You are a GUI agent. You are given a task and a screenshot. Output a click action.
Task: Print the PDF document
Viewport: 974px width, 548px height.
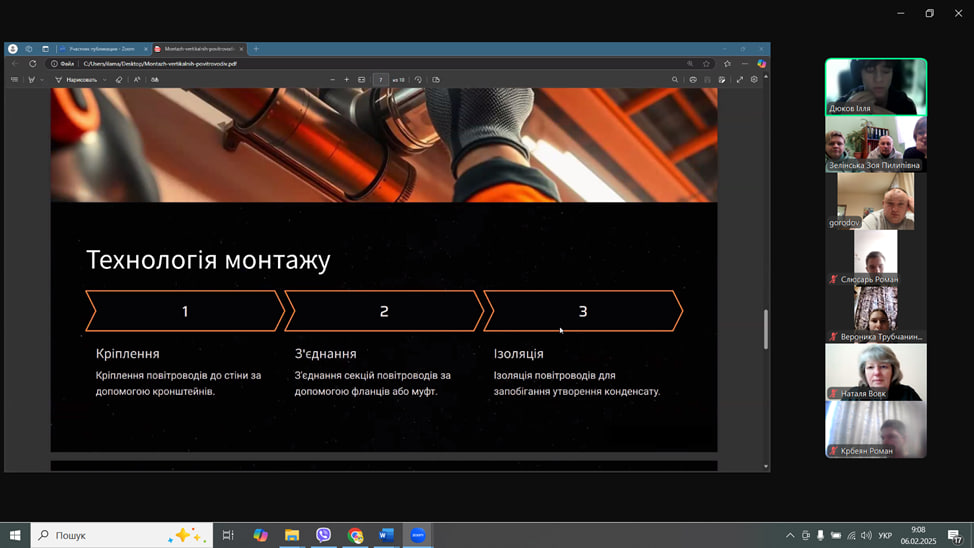[692, 80]
